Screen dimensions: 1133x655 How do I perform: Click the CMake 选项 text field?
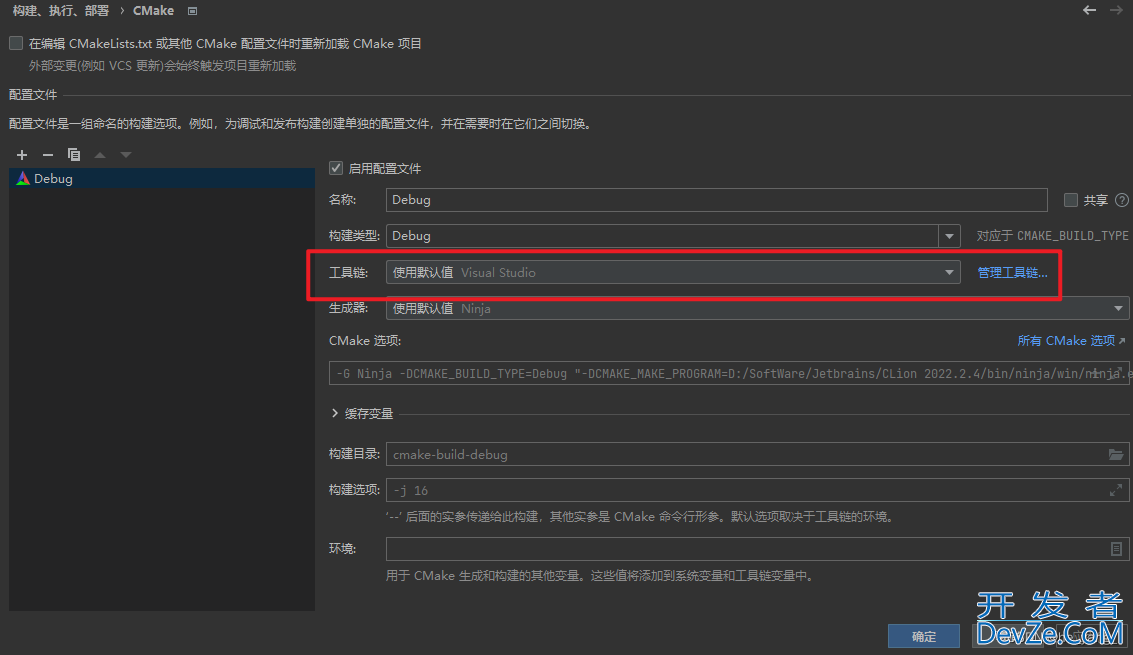point(728,373)
